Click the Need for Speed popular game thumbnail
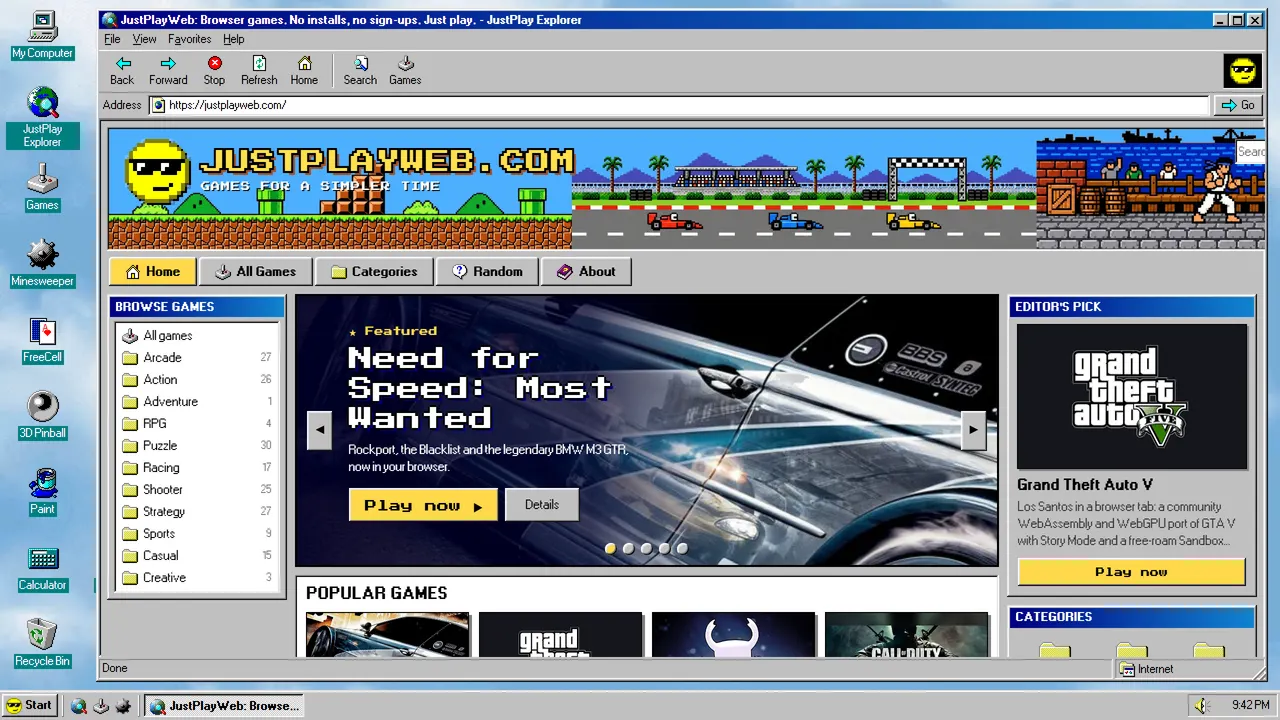The width and height of the screenshot is (1280, 720). click(388, 634)
